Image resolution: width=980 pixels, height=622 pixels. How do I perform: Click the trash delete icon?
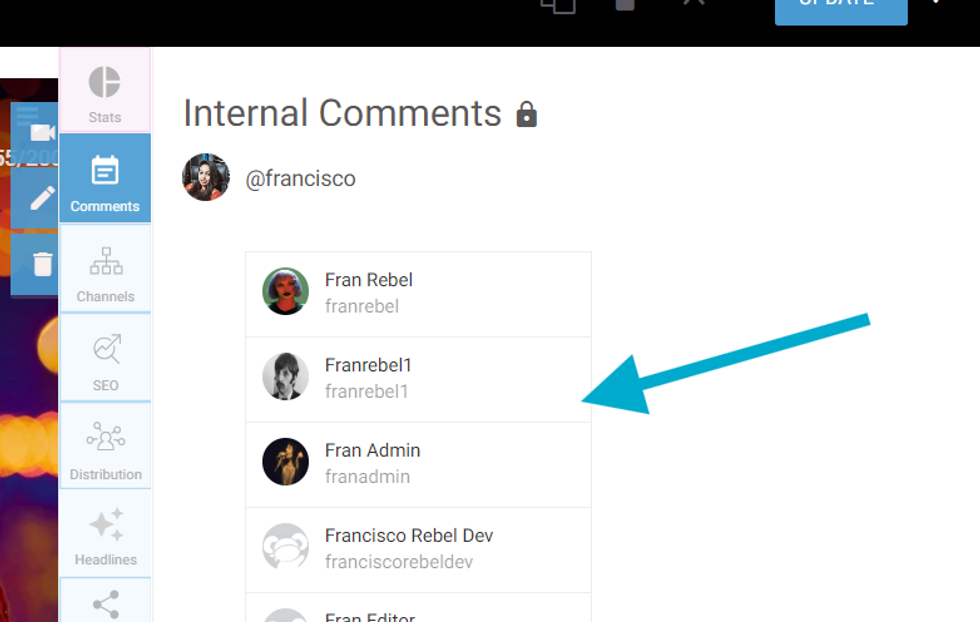42,264
